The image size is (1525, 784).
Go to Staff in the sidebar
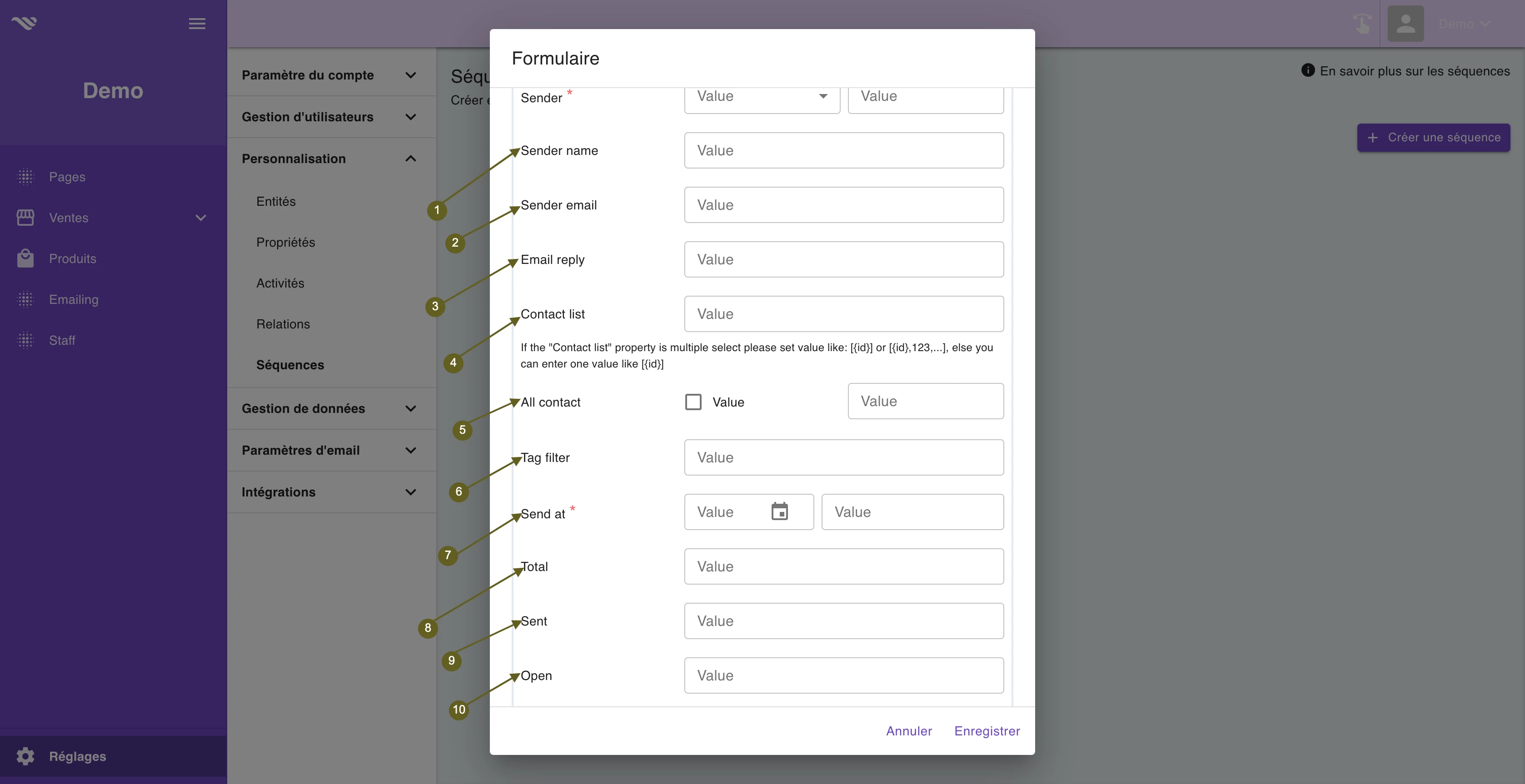click(61, 340)
